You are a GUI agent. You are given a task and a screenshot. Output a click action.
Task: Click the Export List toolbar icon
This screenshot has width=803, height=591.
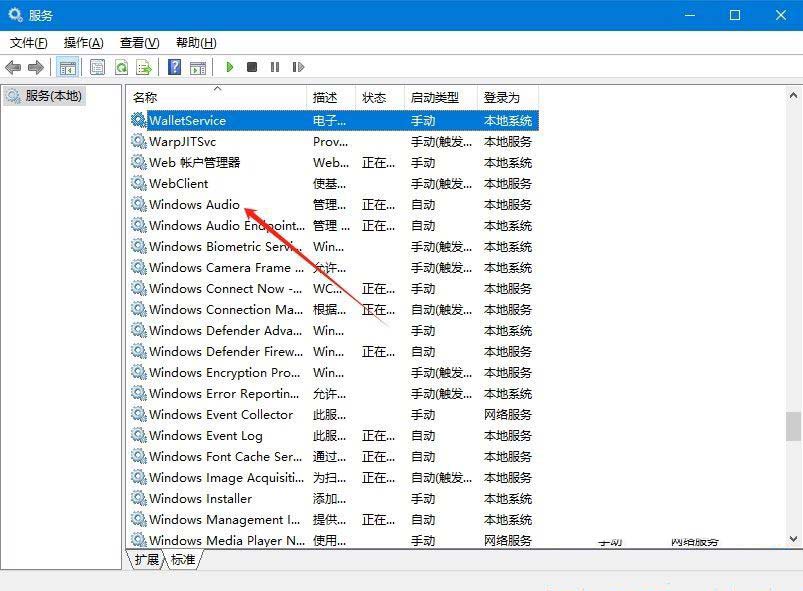tap(144, 67)
